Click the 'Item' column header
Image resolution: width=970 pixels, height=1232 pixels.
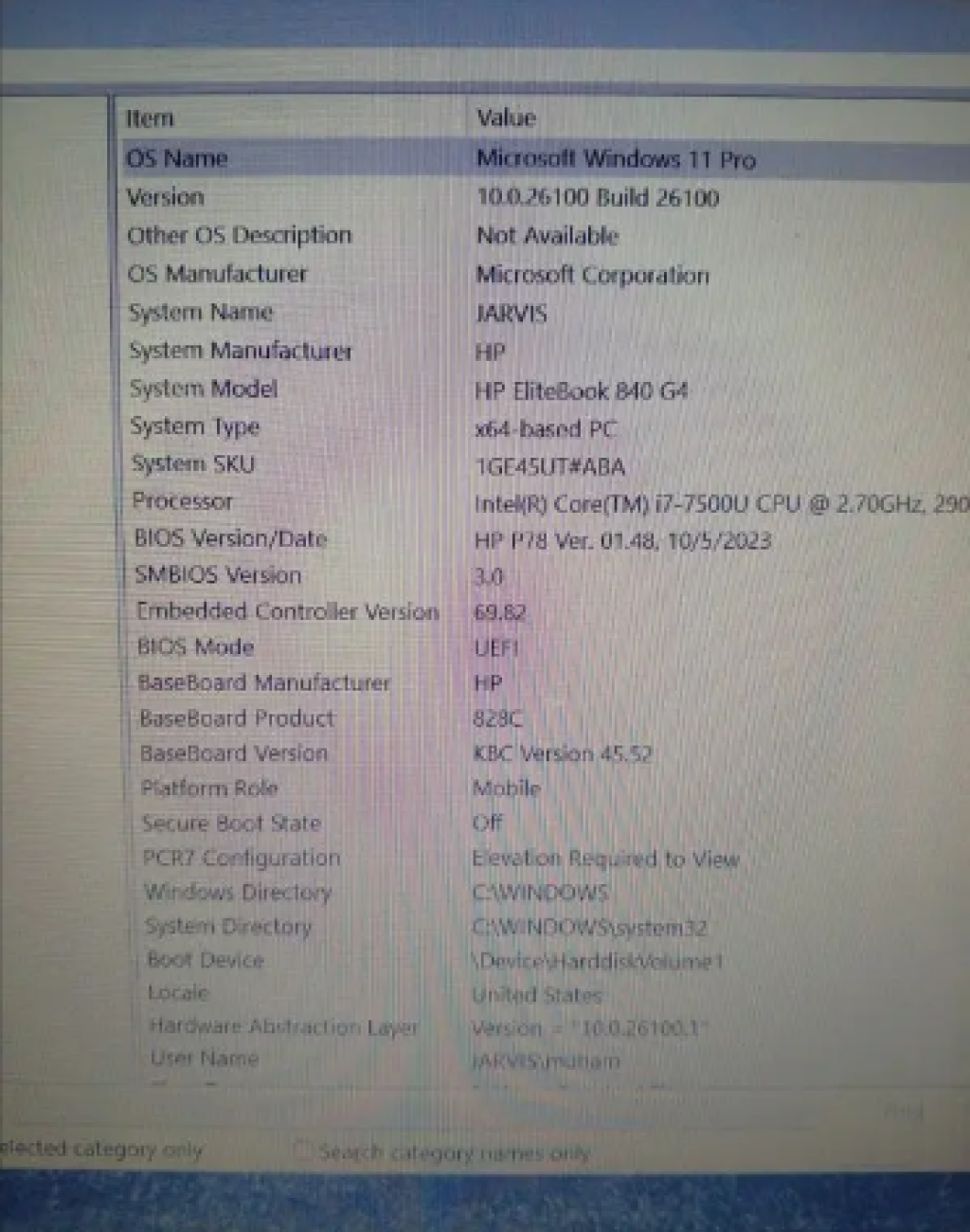click(151, 118)
